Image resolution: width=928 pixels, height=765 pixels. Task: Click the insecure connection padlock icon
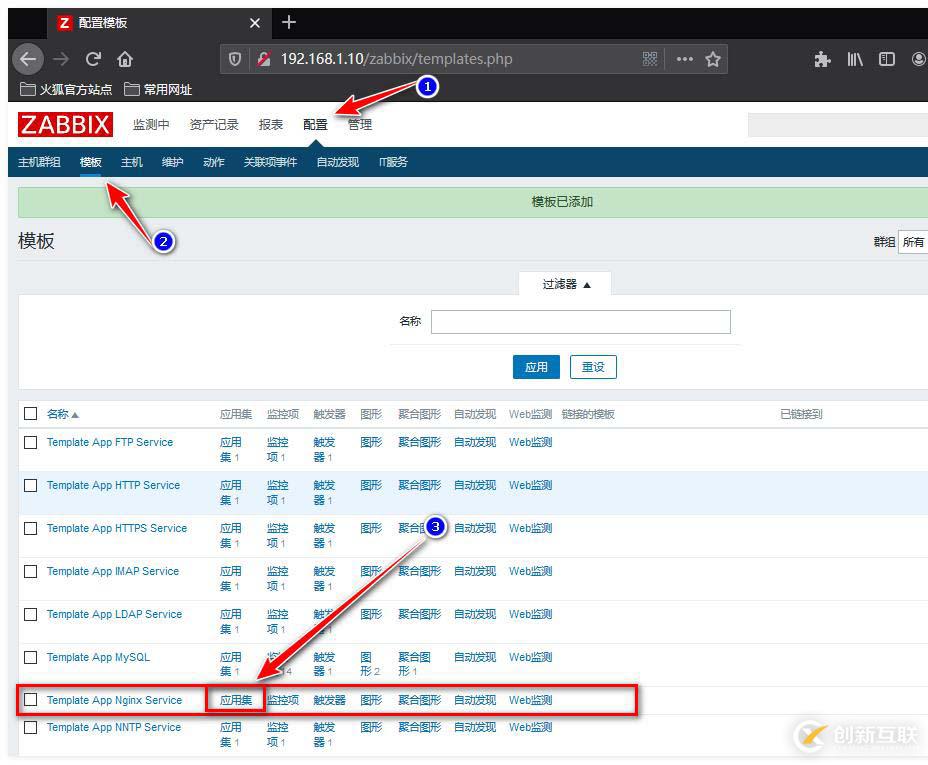[x=263, y=59]
